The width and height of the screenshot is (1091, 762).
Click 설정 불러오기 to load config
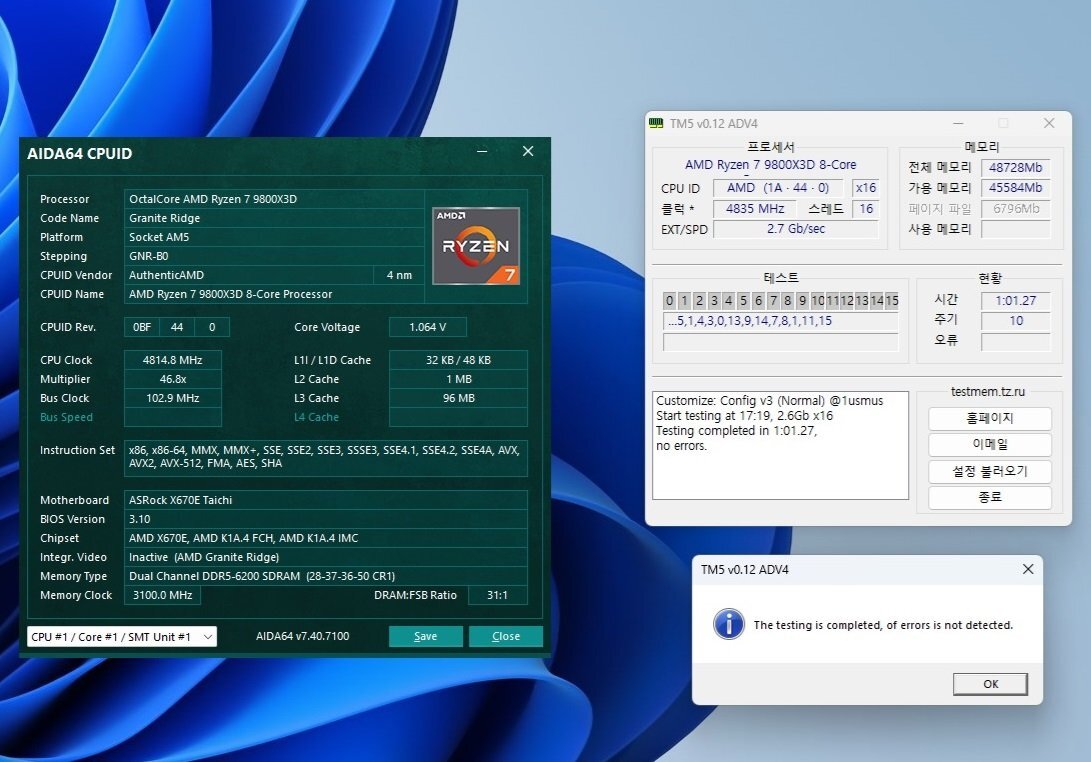pos(989,471)
